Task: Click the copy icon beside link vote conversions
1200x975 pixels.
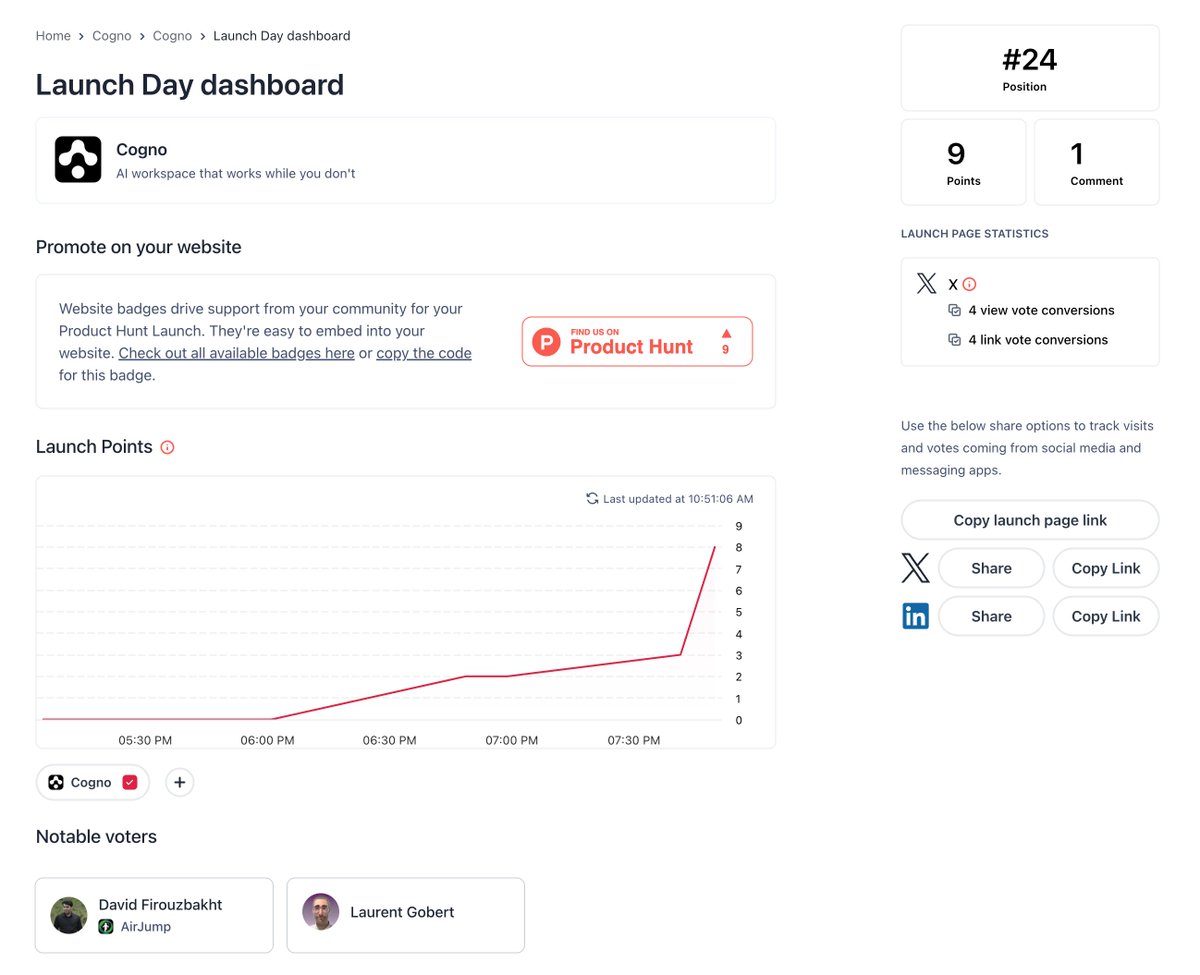Action: pyautogui.click(x=954, y=340)
